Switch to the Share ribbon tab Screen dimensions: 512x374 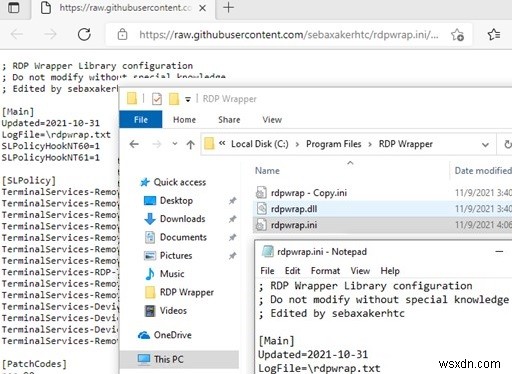coord(229,120)
